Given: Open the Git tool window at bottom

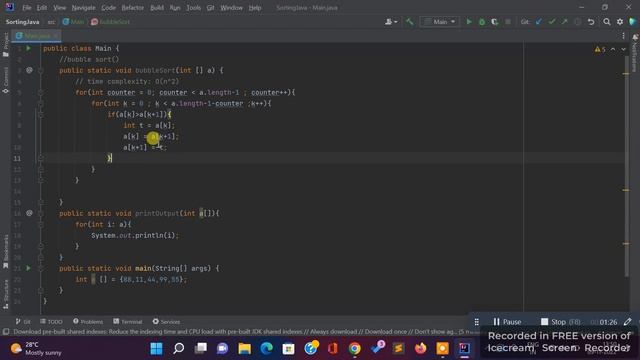Looking at the screenshot, I should point(23,322).
